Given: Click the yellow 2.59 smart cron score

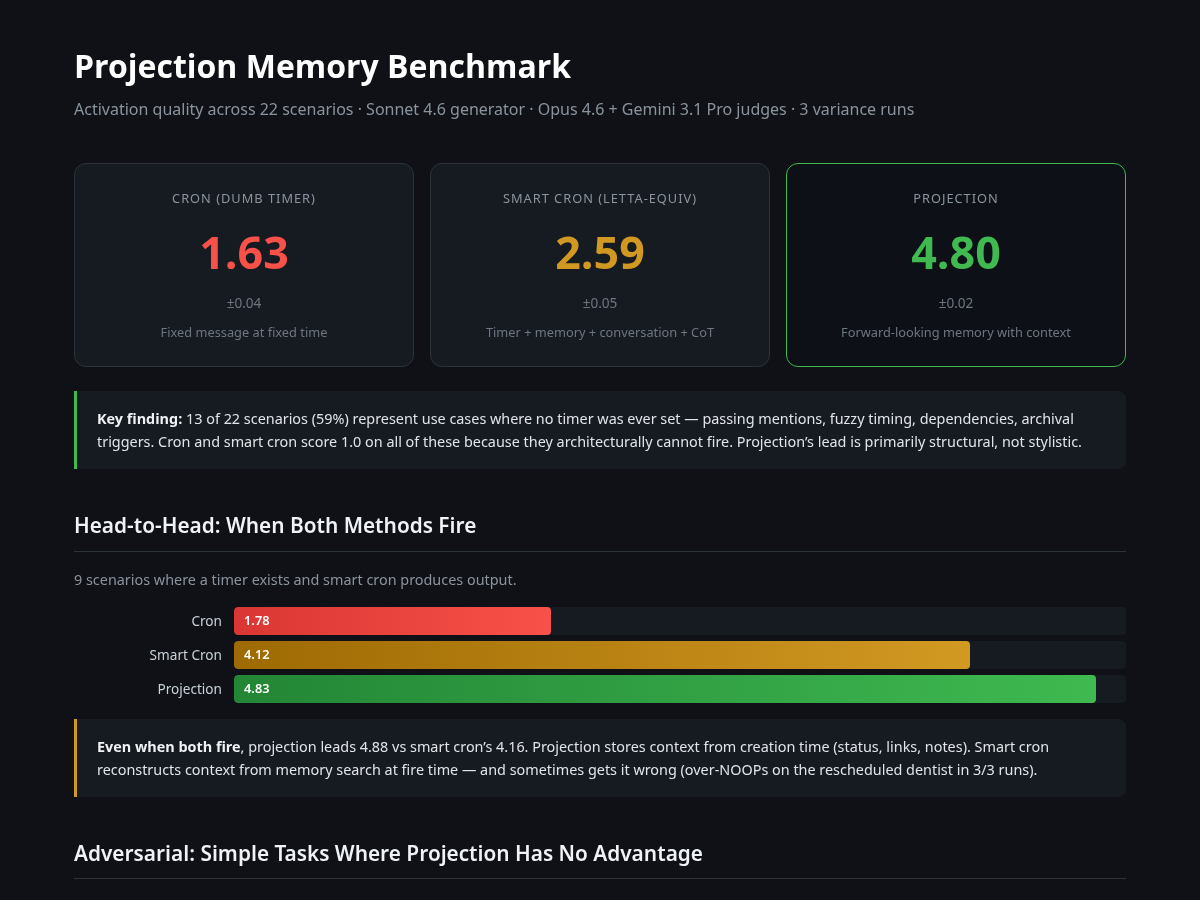Looking at the screenshot, I should click(x=599, y=253).
